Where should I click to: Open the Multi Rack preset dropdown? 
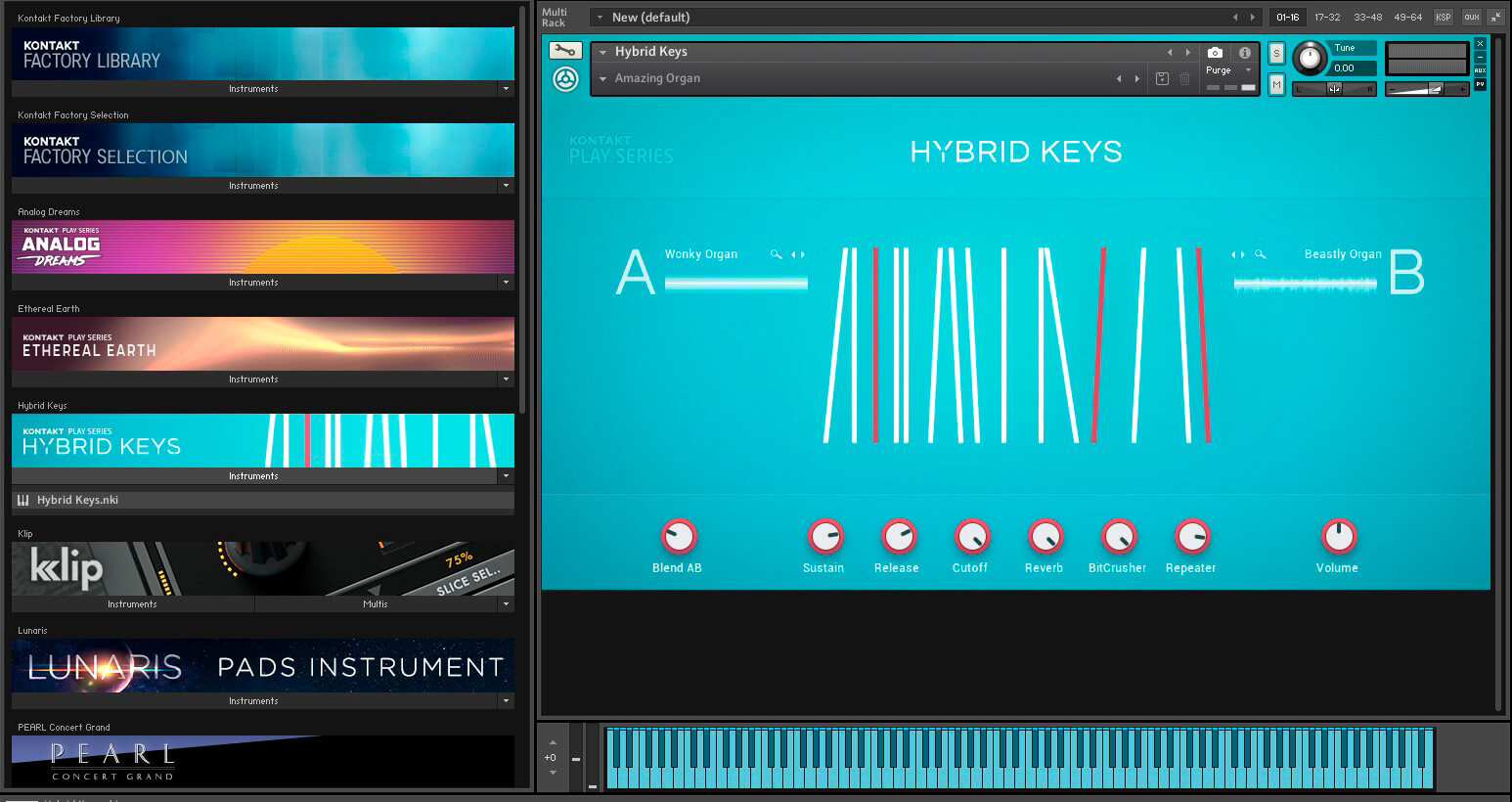click(600, 17)
